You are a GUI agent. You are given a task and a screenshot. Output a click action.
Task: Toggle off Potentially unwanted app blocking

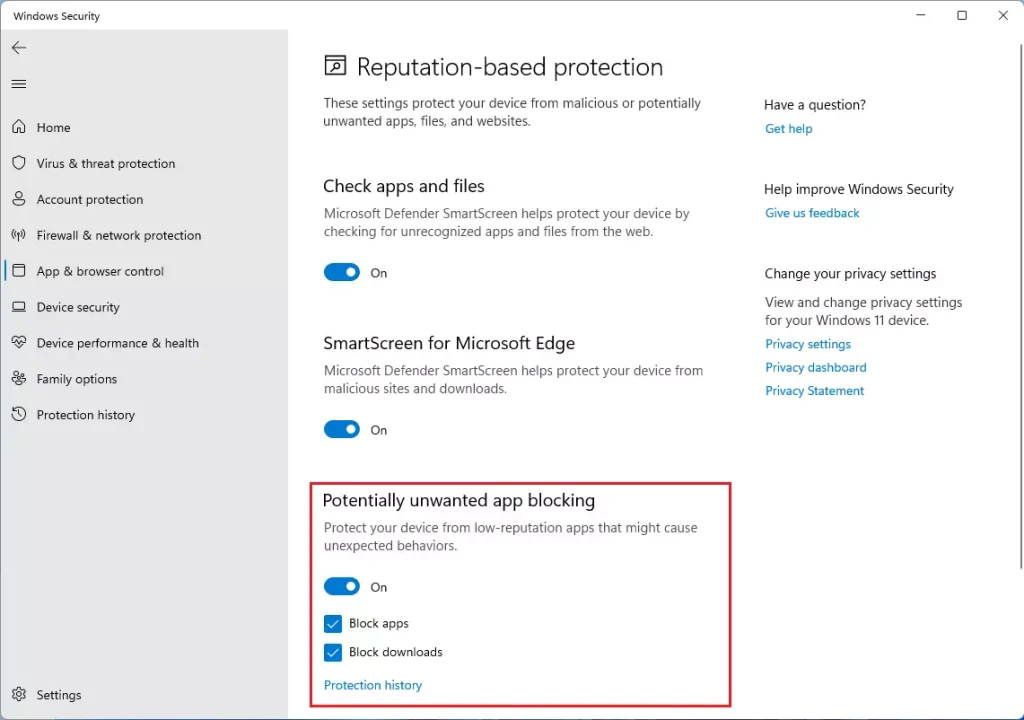[x=341, y=586]
